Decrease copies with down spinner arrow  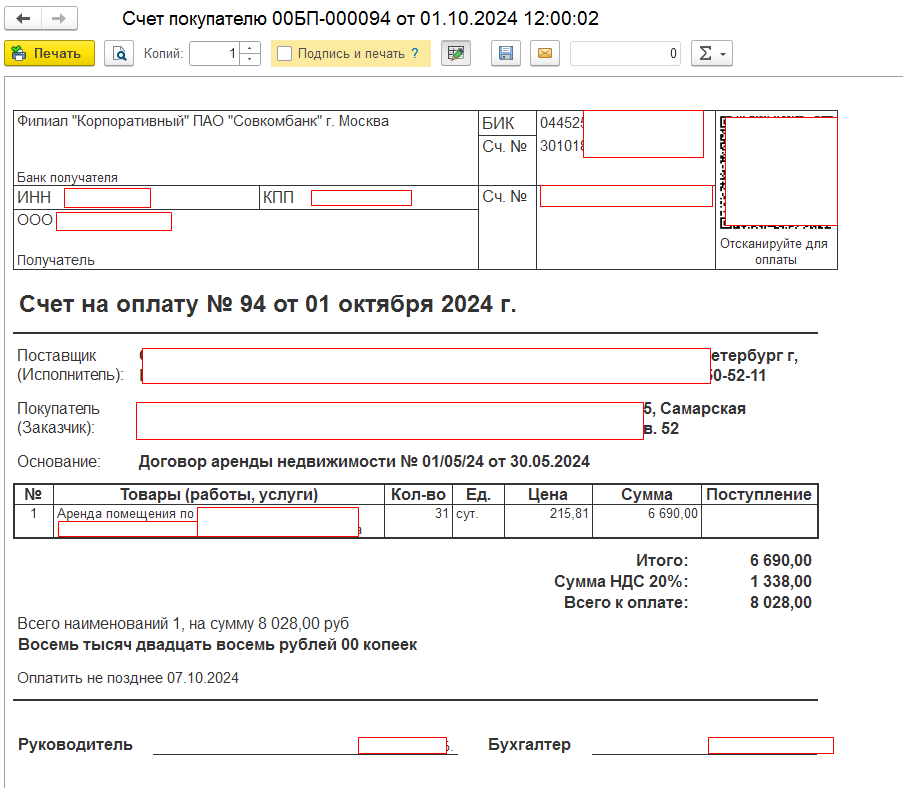pyautogui.click(x=250, y=59)
